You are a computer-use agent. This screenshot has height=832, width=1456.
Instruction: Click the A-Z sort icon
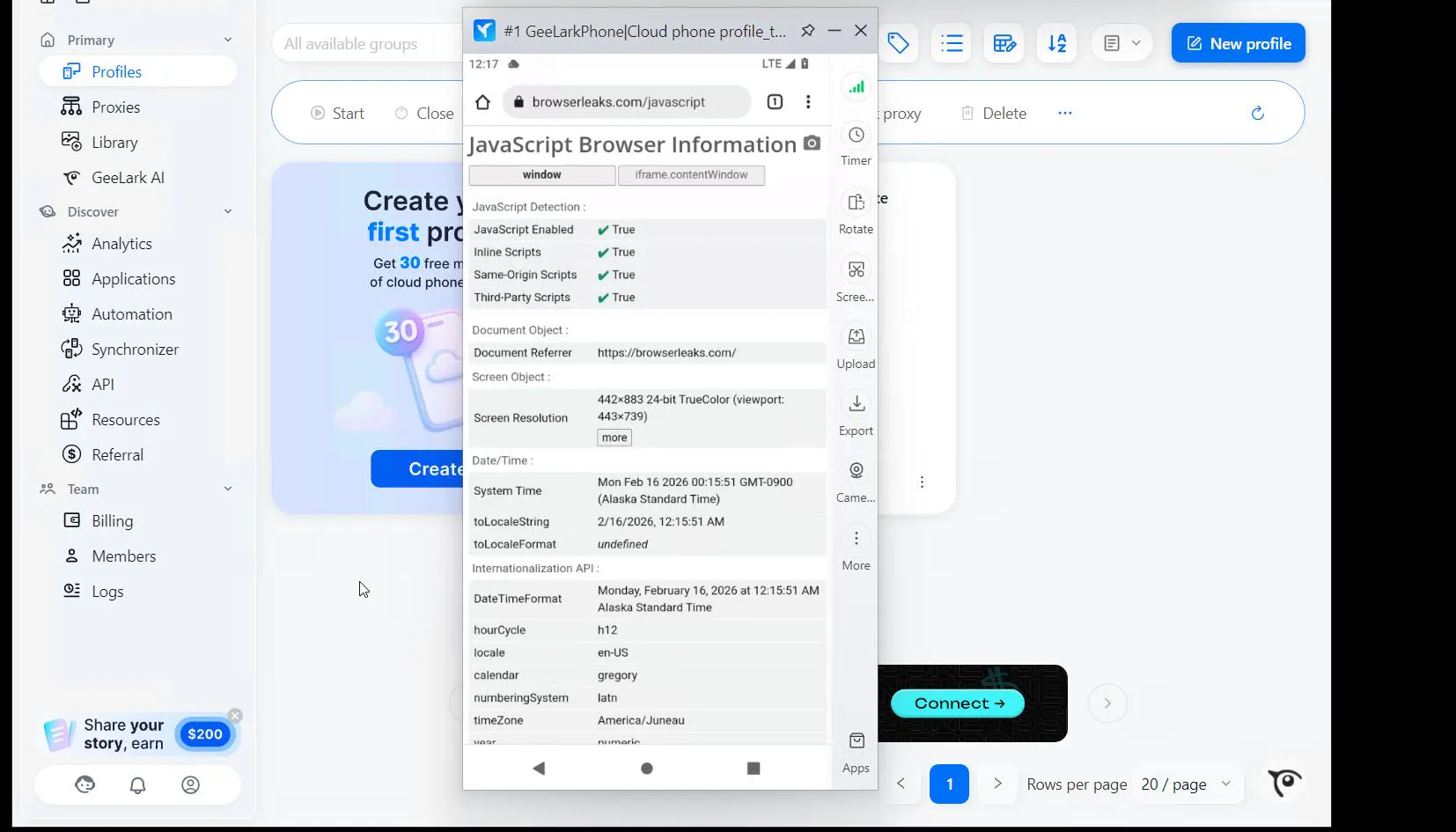click(1057, 43)
